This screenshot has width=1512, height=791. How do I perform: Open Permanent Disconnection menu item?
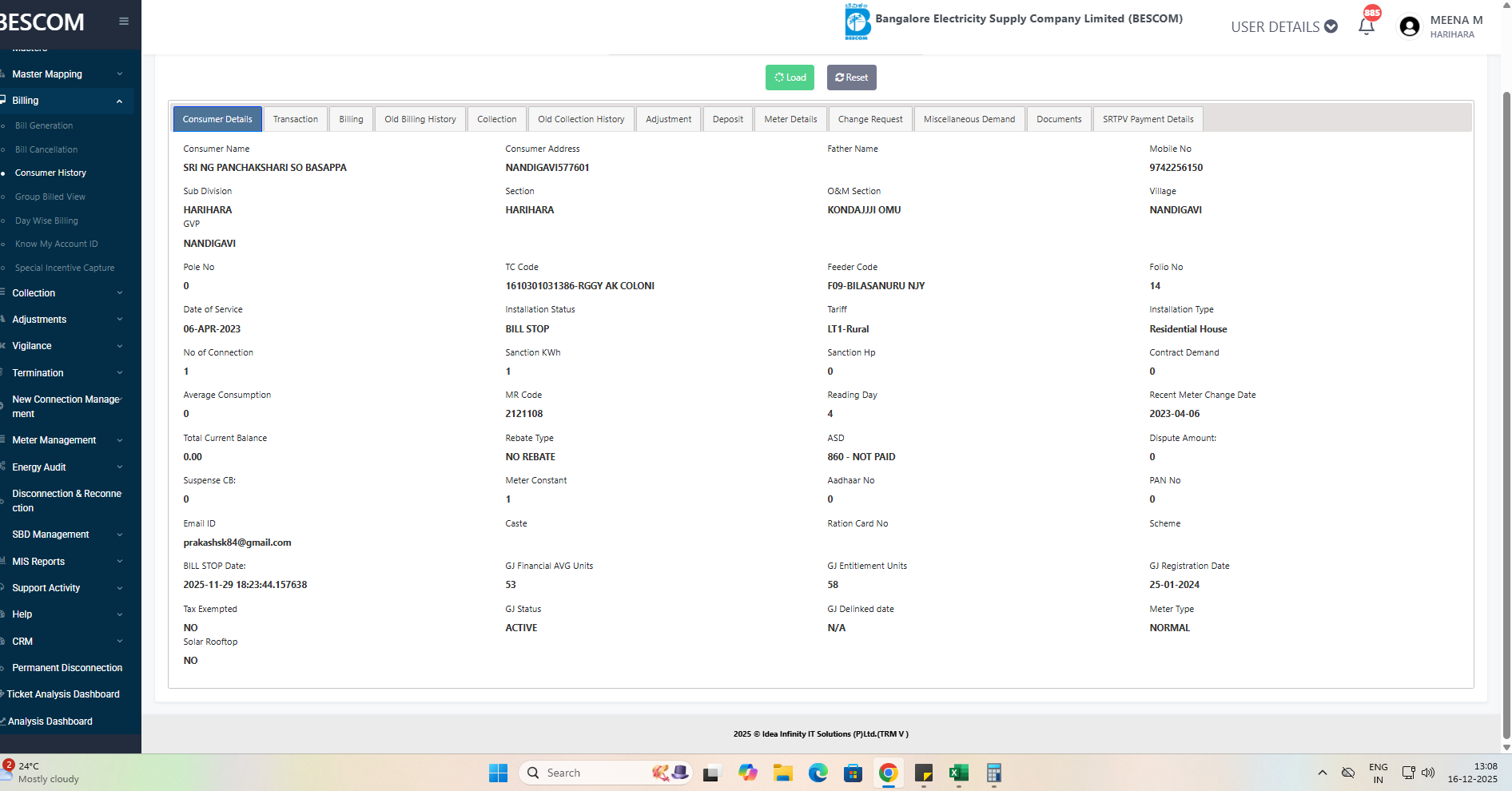click(x=67, y=668)
